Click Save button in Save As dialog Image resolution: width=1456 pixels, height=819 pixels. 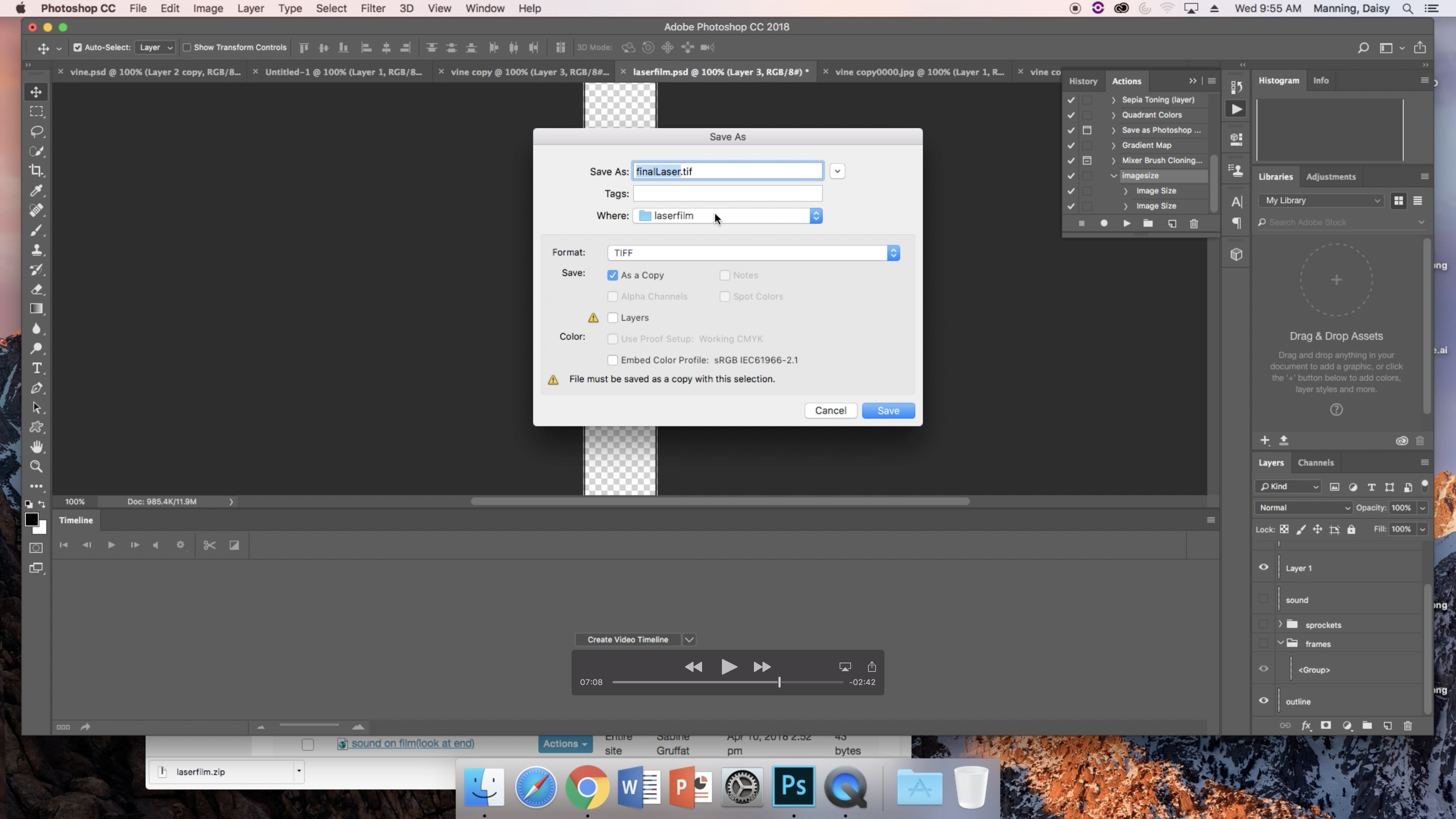pos(888,411)
